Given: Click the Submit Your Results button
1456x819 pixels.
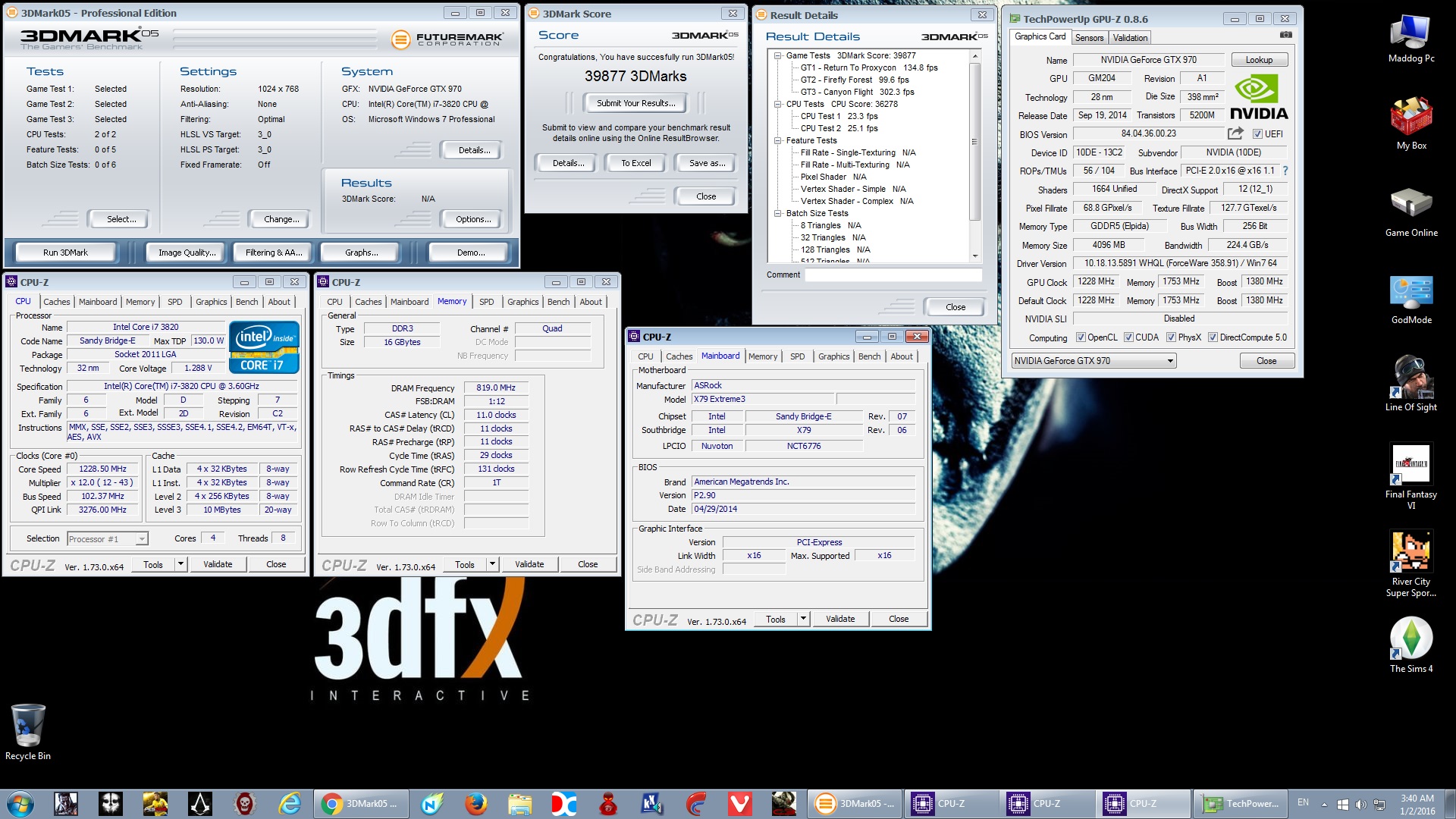Looking at the screenshot, I should coord(635,103).
